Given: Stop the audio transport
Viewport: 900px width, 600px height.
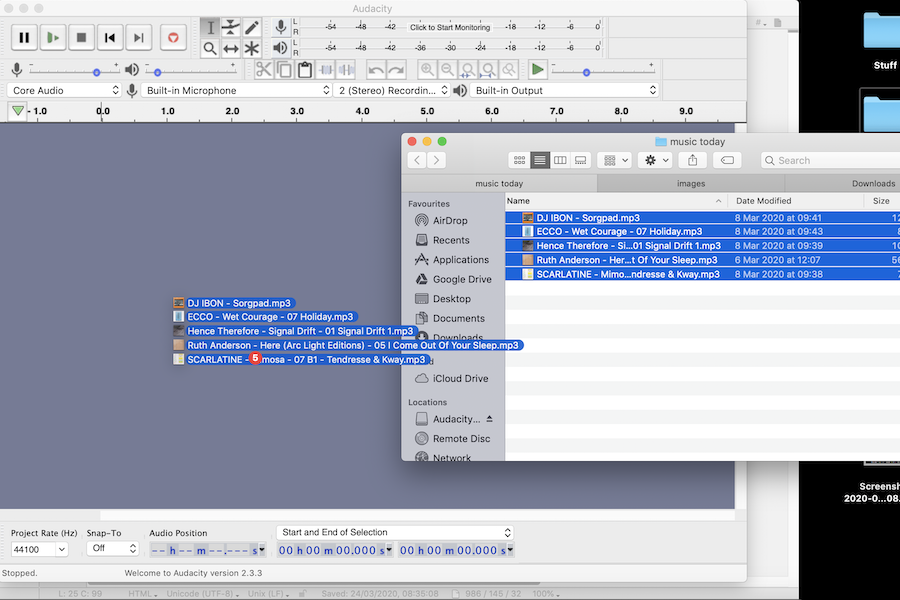Looking at the screenshot, I should (x=82, y=38).
